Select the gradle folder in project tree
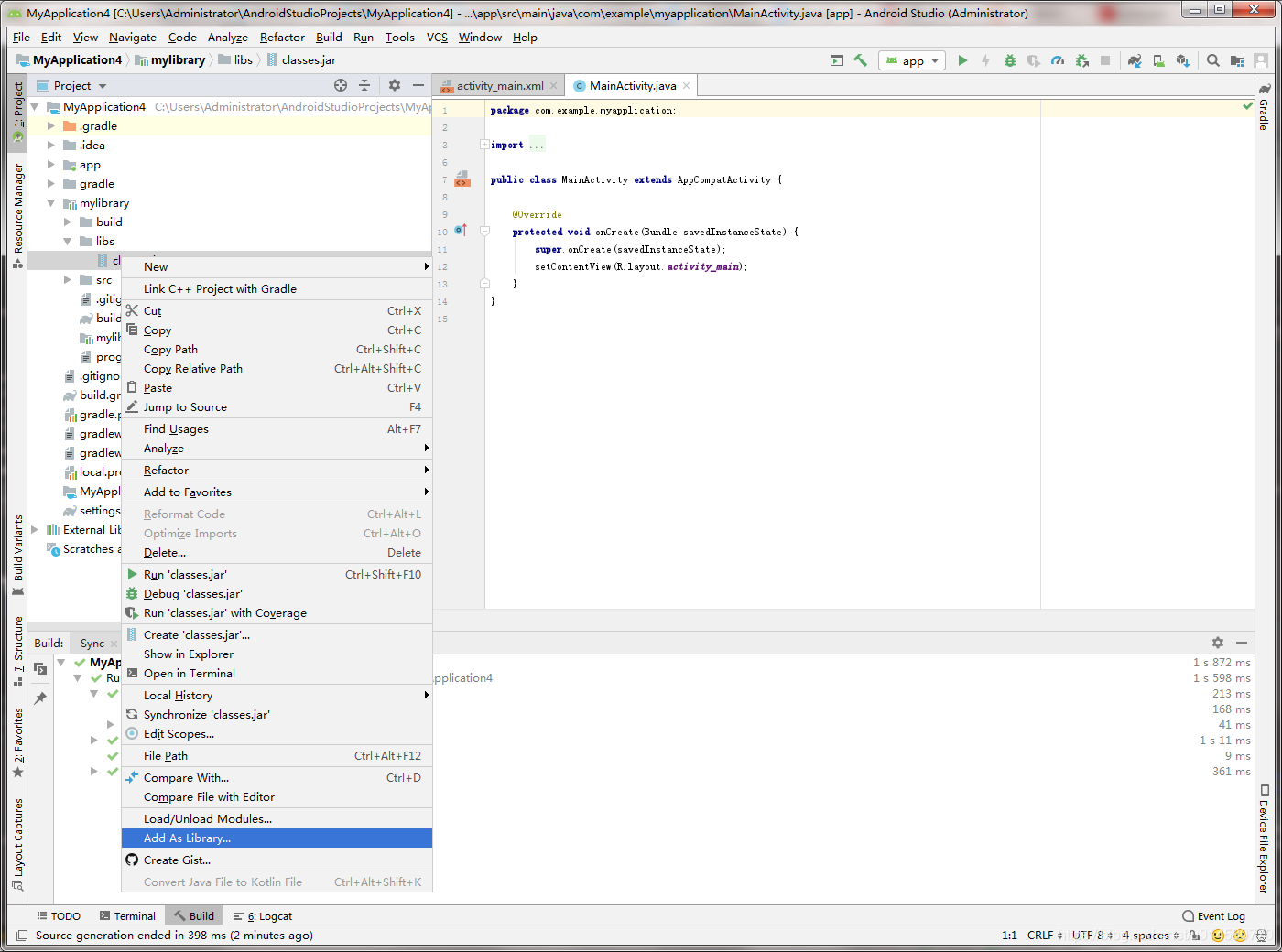The image size is (1282, 952). tap(97, 184)
